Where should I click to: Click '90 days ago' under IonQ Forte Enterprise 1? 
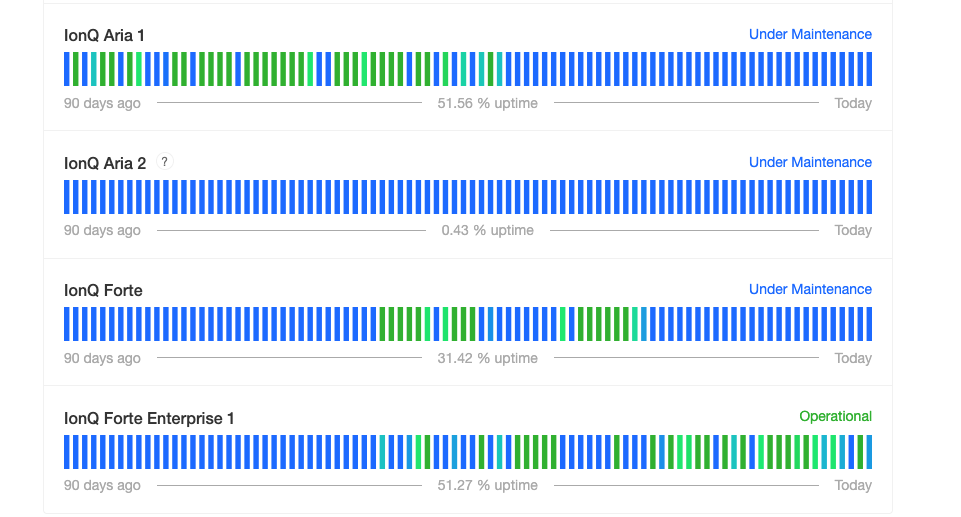102,485
